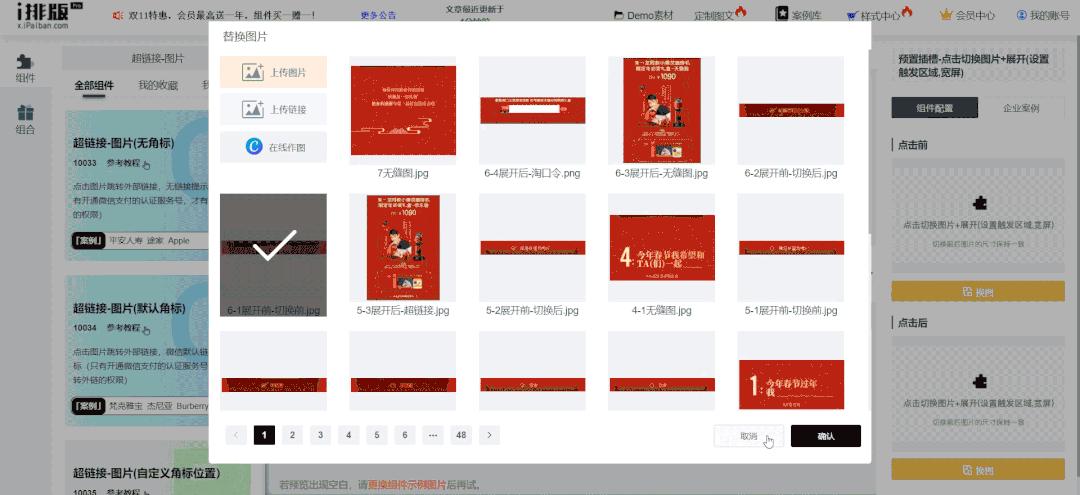Open 会员中心 member center

(x=967, y=15)
